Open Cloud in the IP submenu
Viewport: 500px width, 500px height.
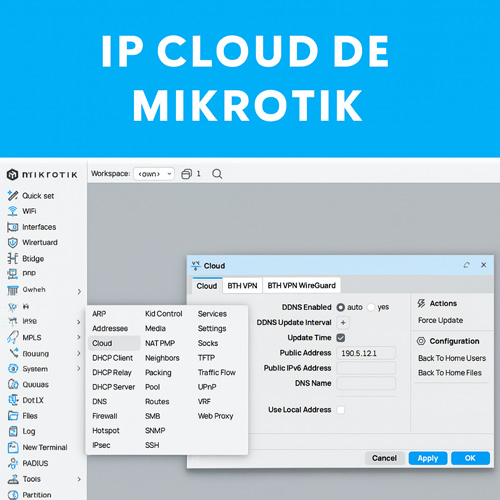(x=114, y=343)
